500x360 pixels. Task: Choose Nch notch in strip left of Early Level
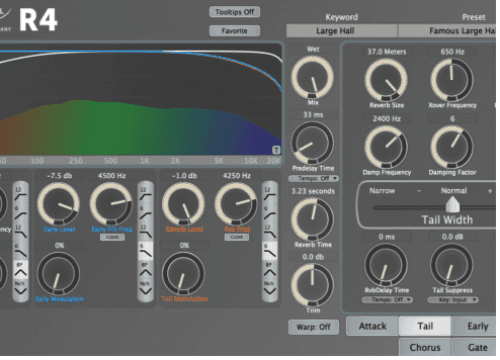point(21,289)
